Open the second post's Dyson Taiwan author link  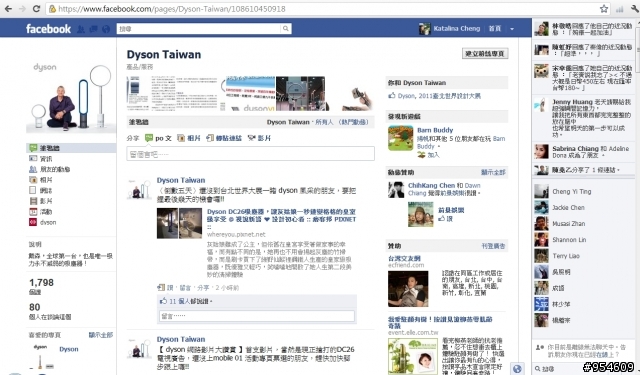coord(181,339)
